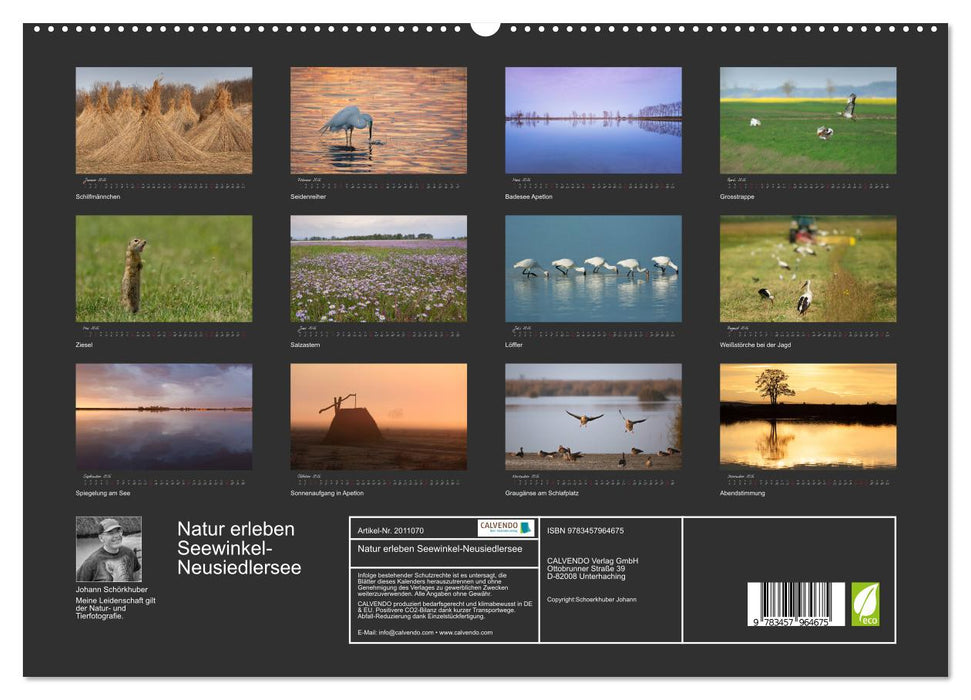
Task: Select the Natur erleben Seewinkel-Neusiedlersee title
Action: pyautogui.click(x=236, y=548)
